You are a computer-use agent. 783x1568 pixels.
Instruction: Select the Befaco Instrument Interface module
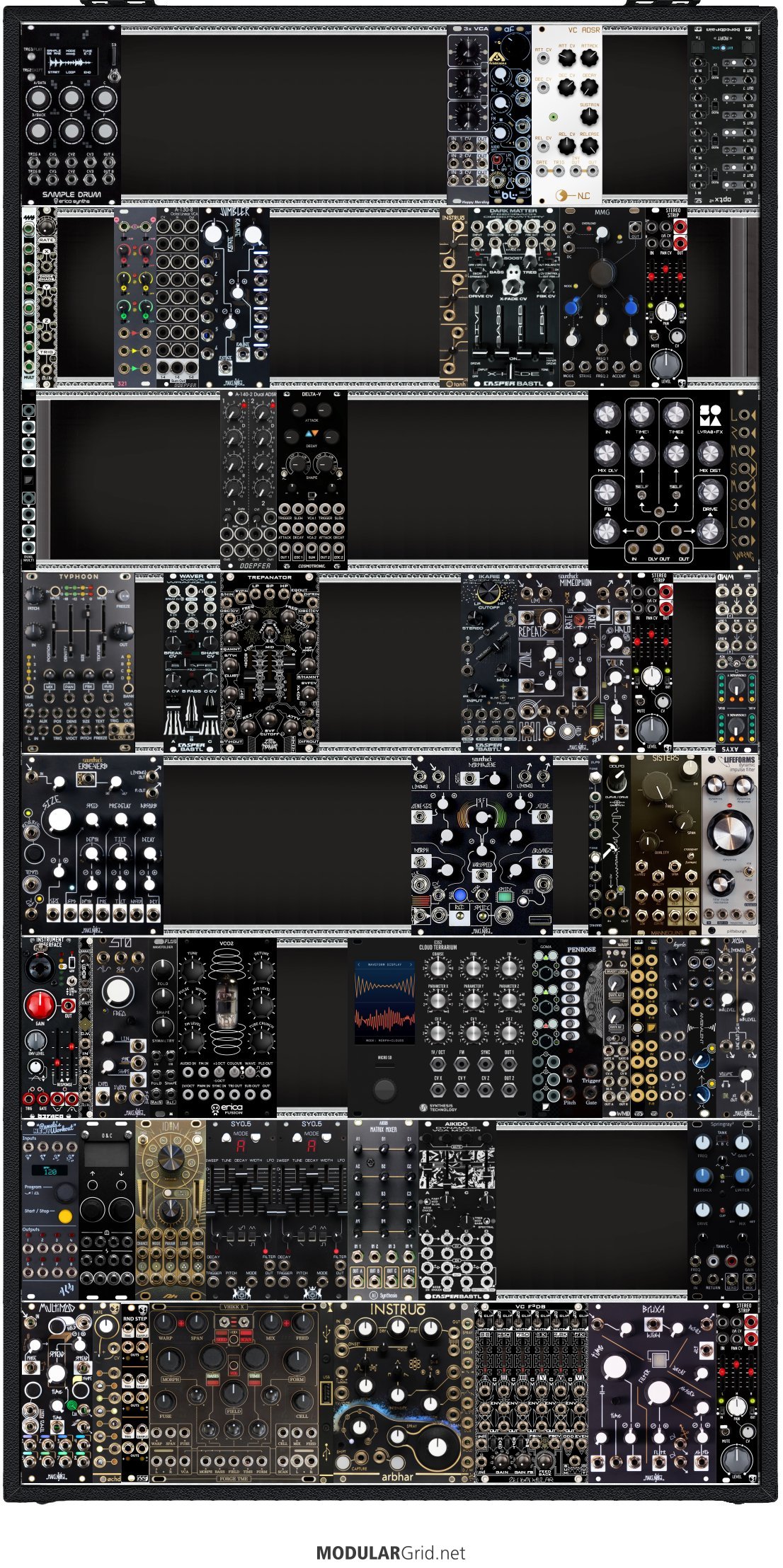pyautogui.click(x=50, y=1027)
